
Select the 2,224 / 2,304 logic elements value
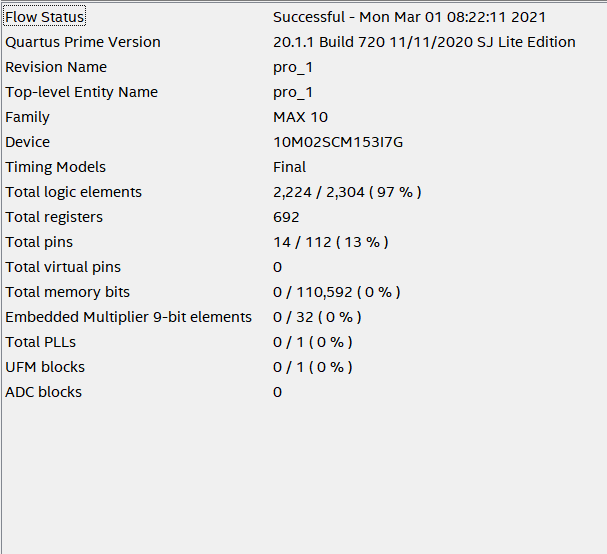pyautogui.click(x=347, y=192)
